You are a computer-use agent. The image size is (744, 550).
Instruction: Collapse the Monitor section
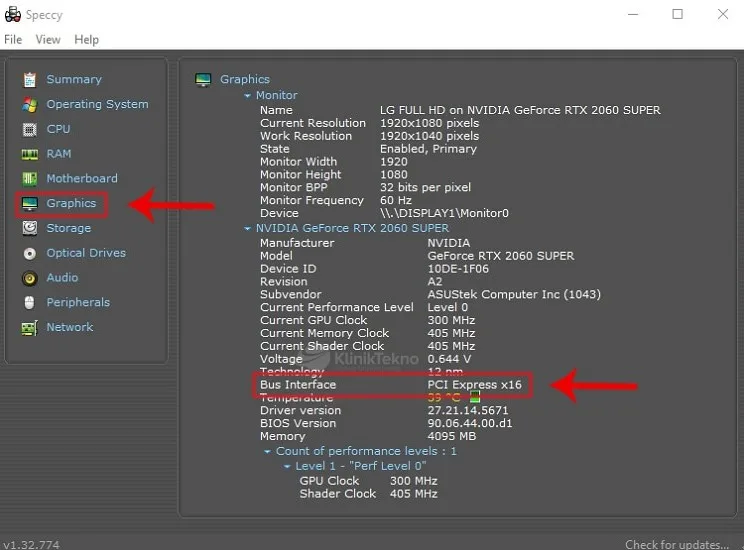tap(248, 96)
